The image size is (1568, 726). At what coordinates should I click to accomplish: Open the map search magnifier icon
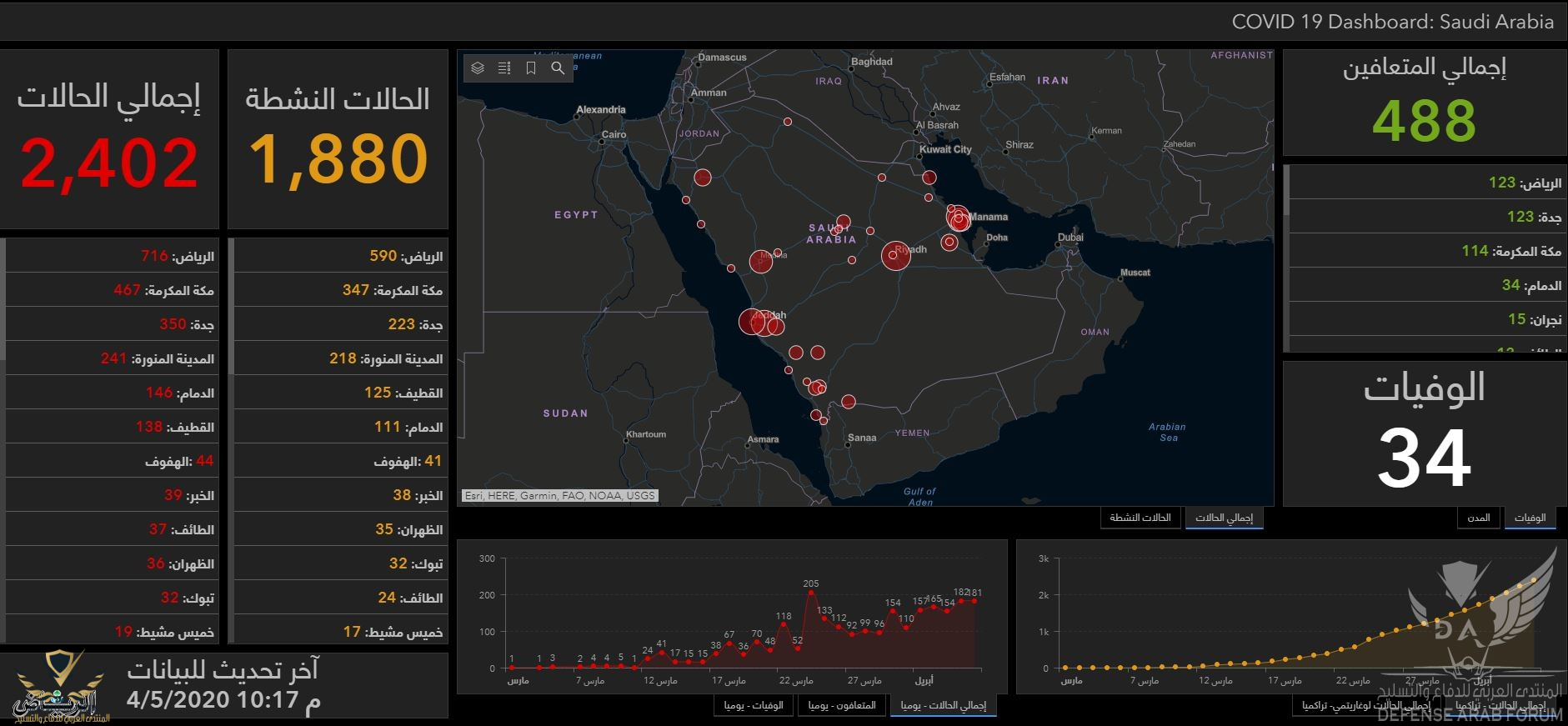click(558, 68)
